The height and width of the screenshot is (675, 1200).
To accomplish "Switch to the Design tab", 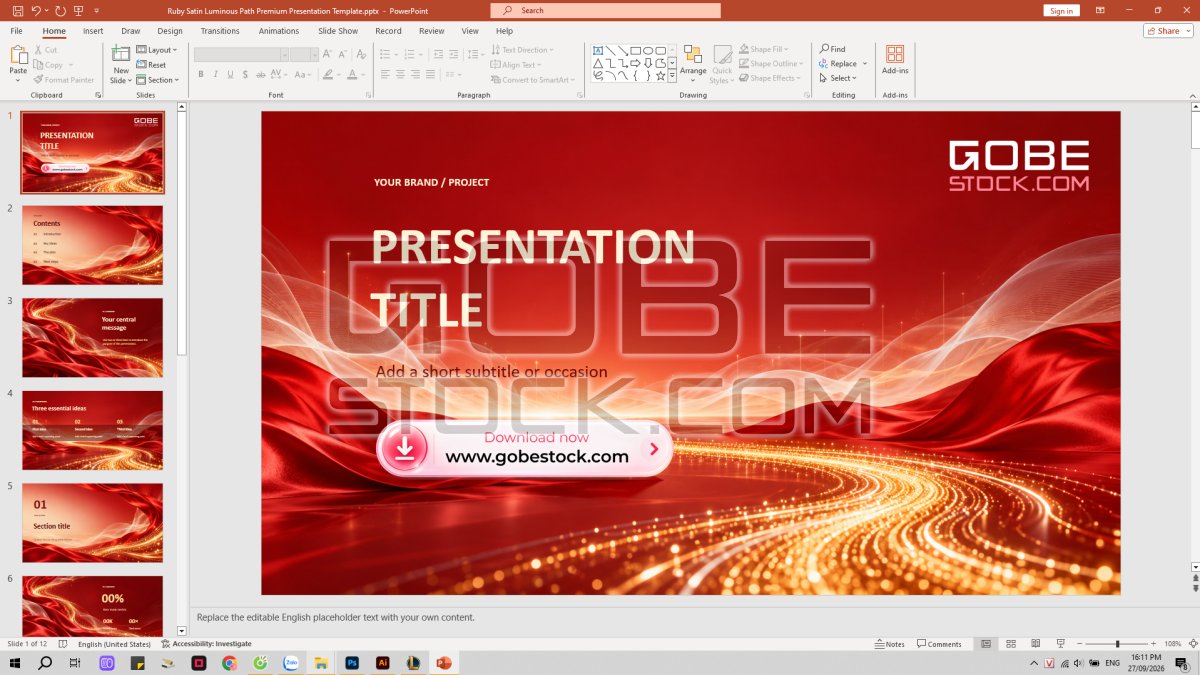I will (x=170, y=31).
